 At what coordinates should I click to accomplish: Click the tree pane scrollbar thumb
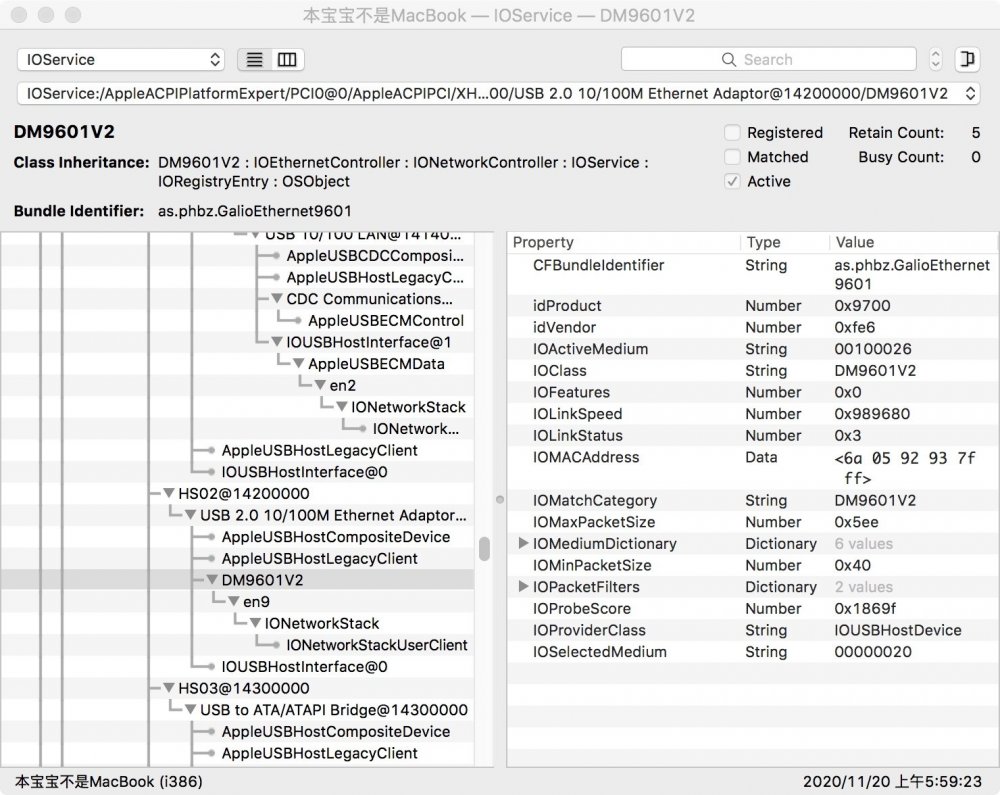(x=484, y=548)
